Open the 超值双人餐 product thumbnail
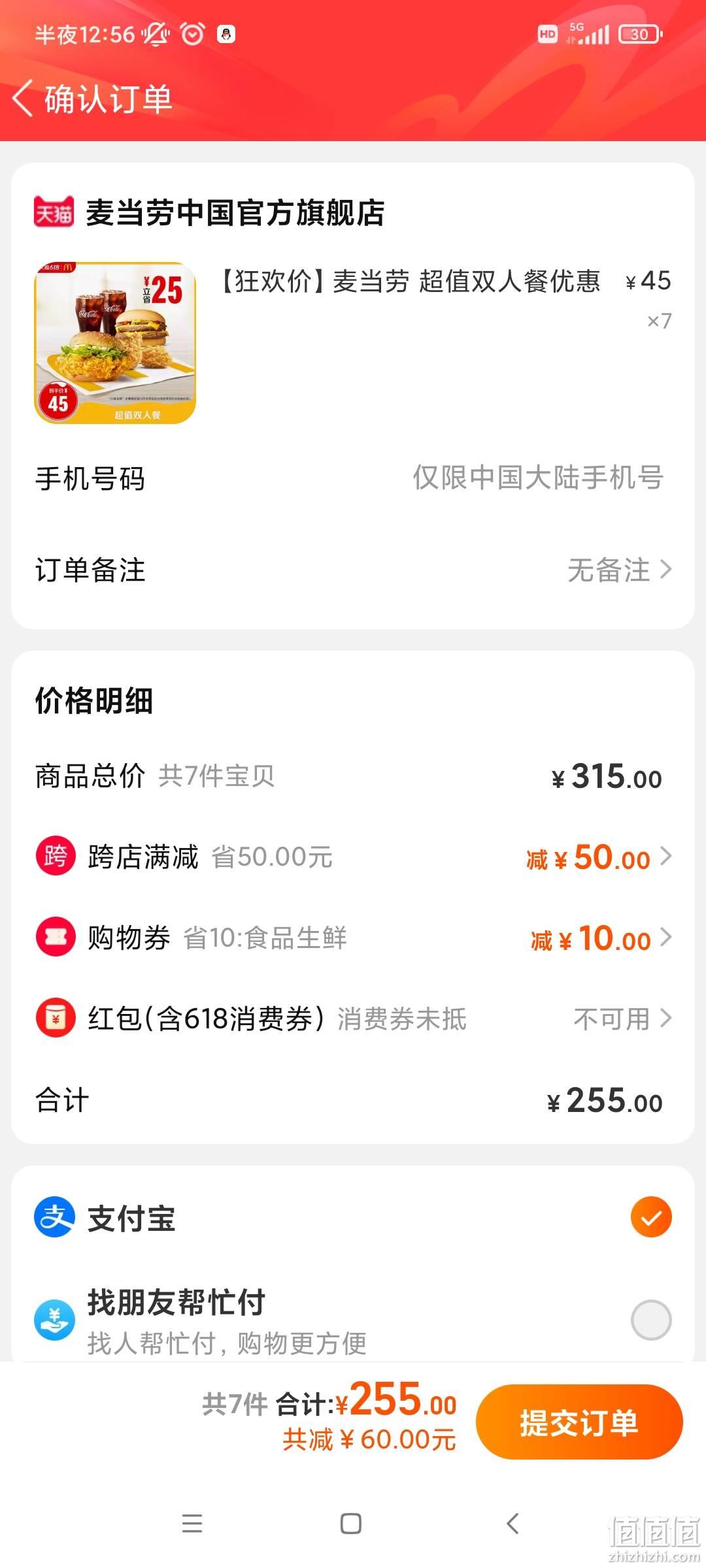706x1568 pixels. (115, 343)
